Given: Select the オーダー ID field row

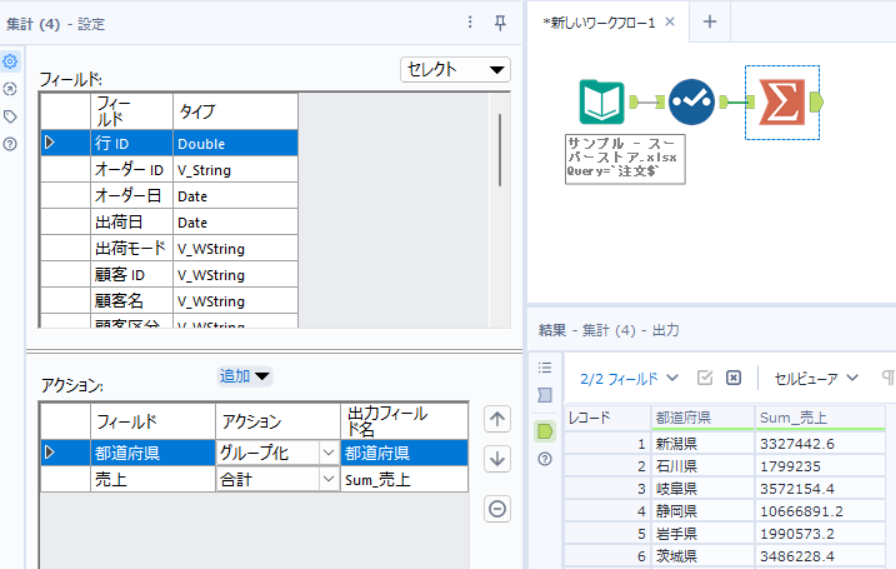Looking at the screenshot, I should point(169,170).
